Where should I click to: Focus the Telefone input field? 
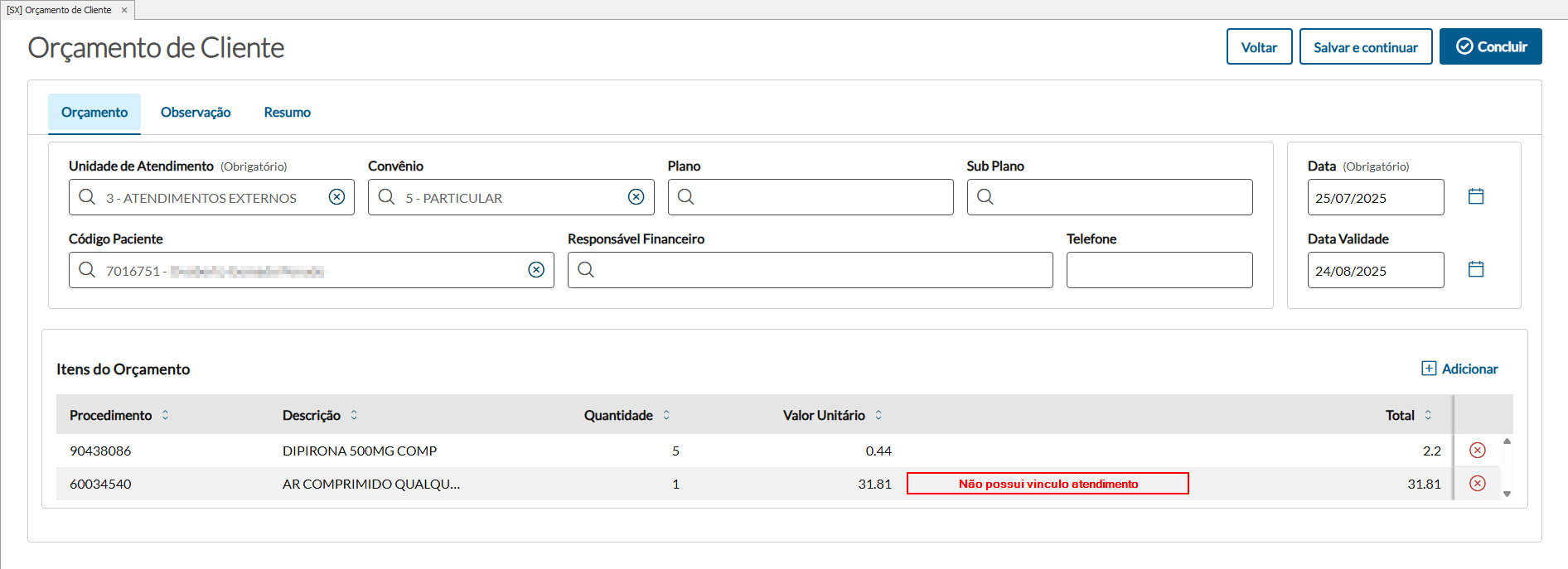[1159, 270]
